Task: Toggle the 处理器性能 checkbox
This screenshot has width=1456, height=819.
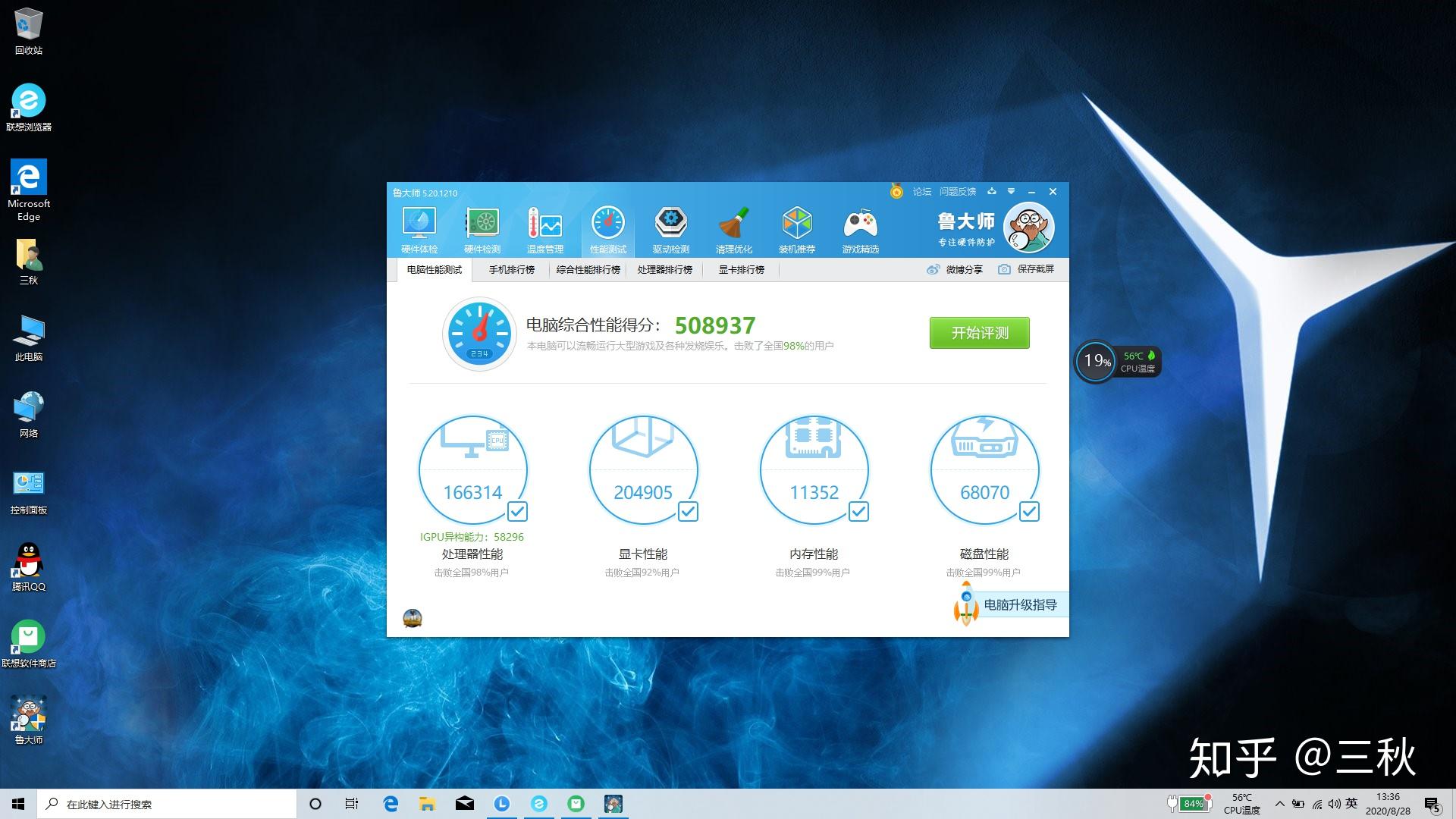Action: tap(517, 512)
